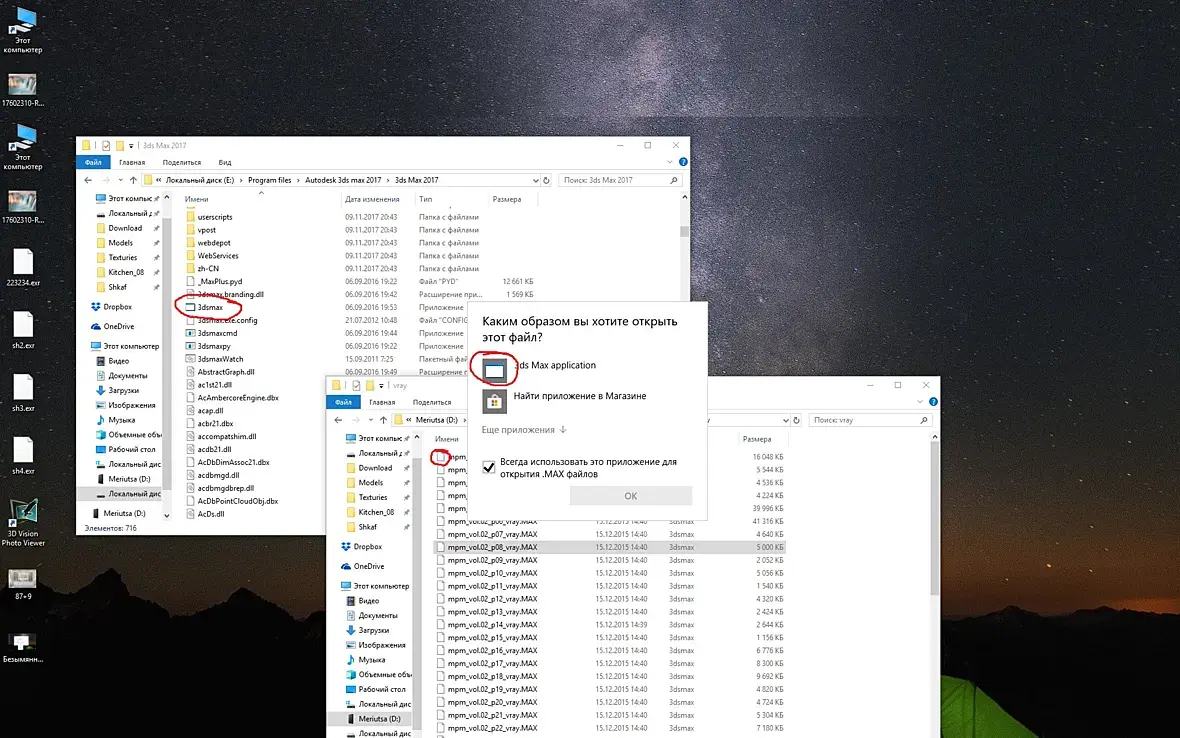This screenshot has height=738, width=1180.
Task: Open recent locations dropdown in vray window
Action: point(370,420)
